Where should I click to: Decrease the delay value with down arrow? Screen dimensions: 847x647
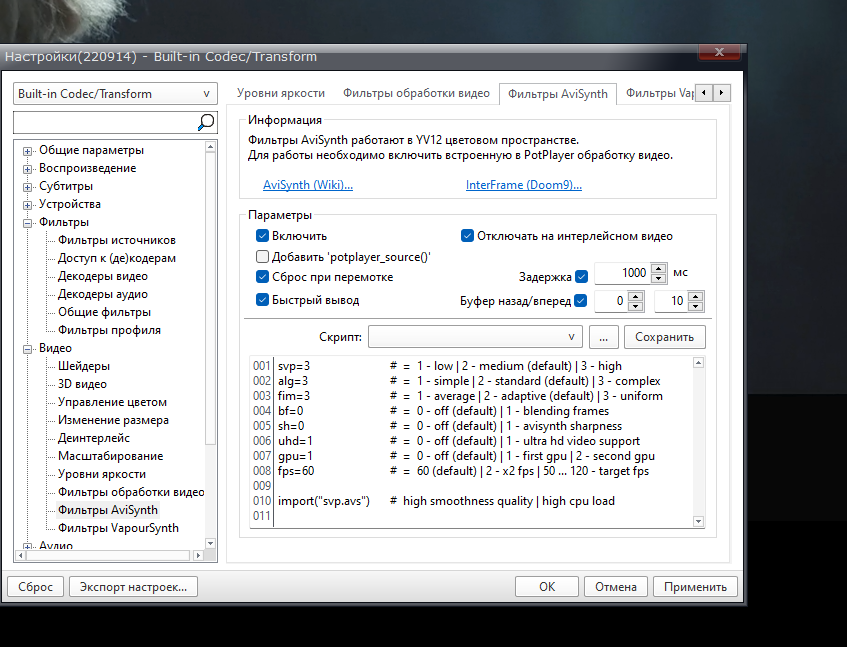coord(658,278)
